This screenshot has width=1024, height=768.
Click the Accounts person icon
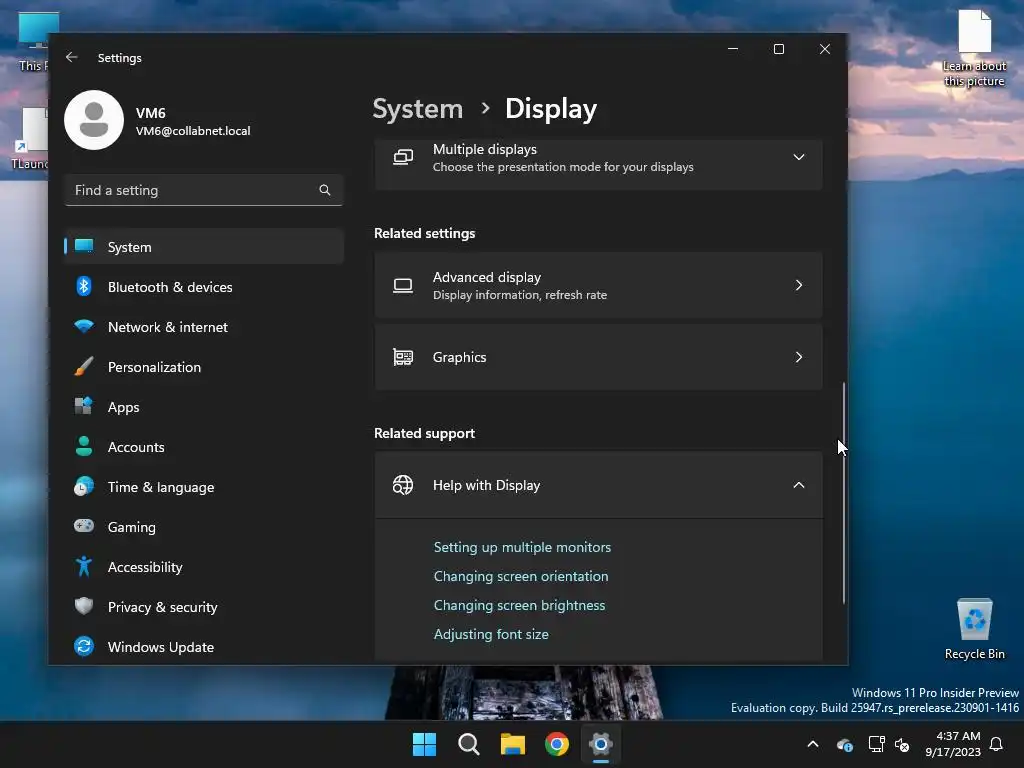point(84,446)
